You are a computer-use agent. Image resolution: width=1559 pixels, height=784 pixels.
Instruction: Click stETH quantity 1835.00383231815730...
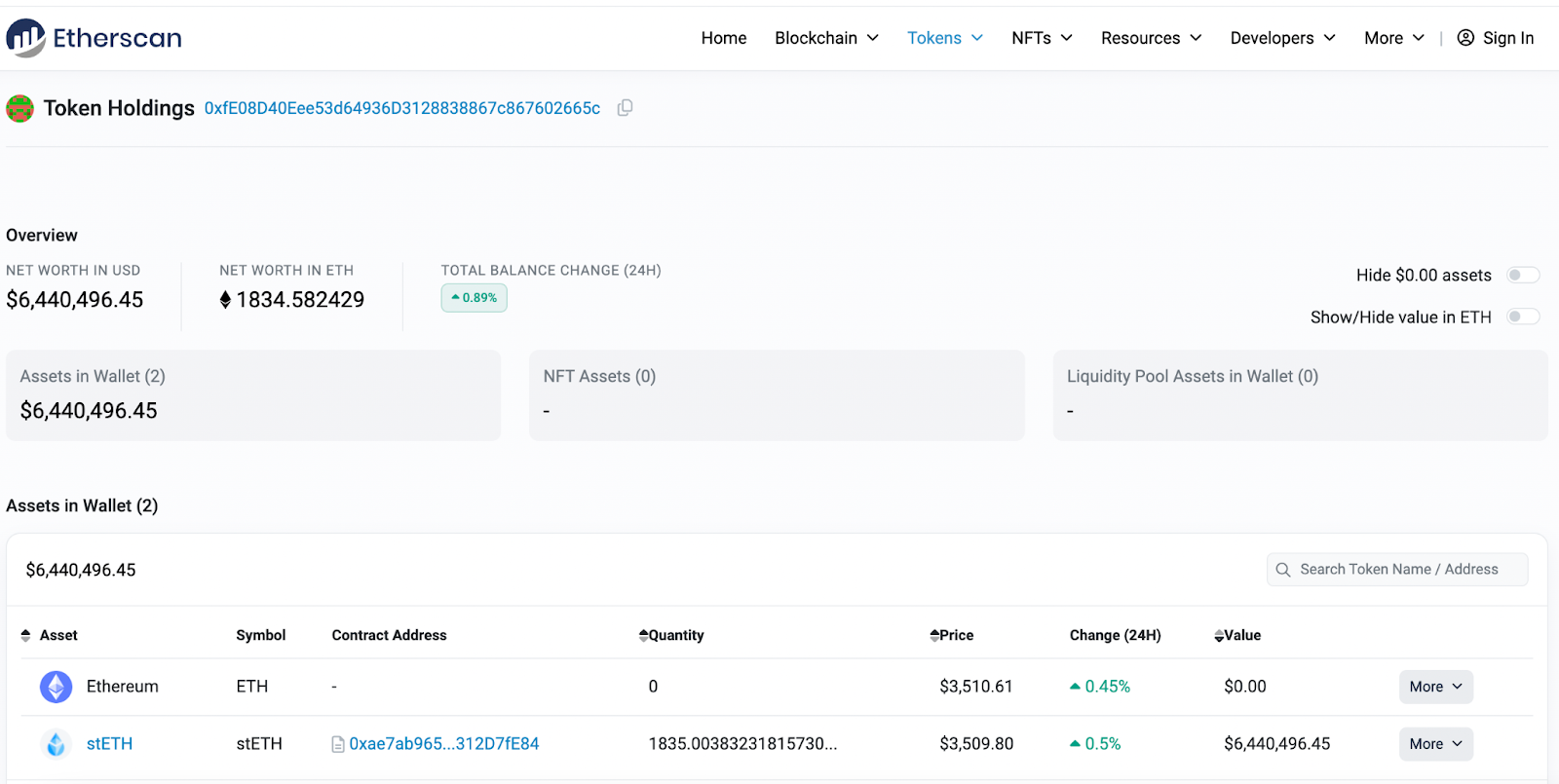[743, 744]
